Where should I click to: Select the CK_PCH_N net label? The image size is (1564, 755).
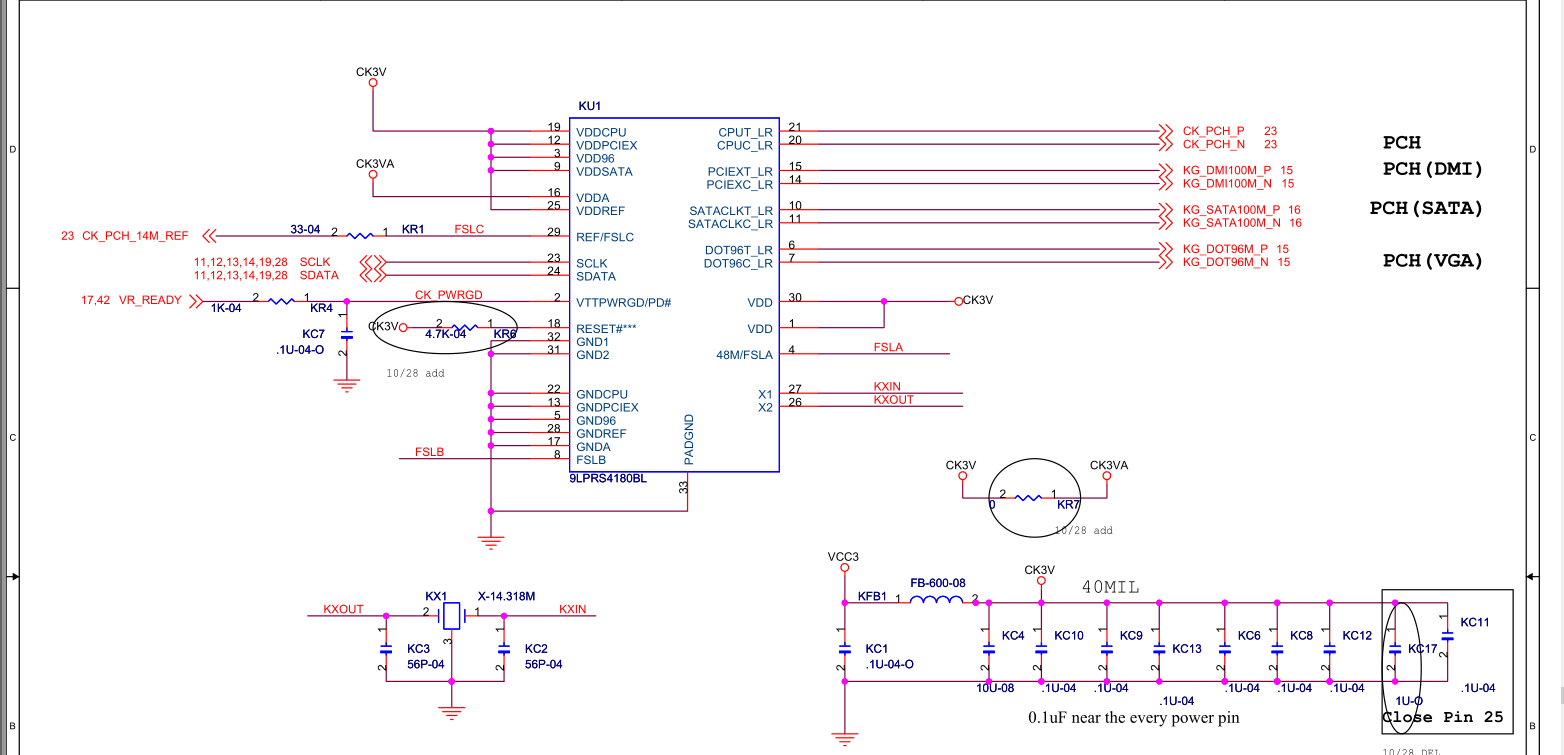[1213, 144]
